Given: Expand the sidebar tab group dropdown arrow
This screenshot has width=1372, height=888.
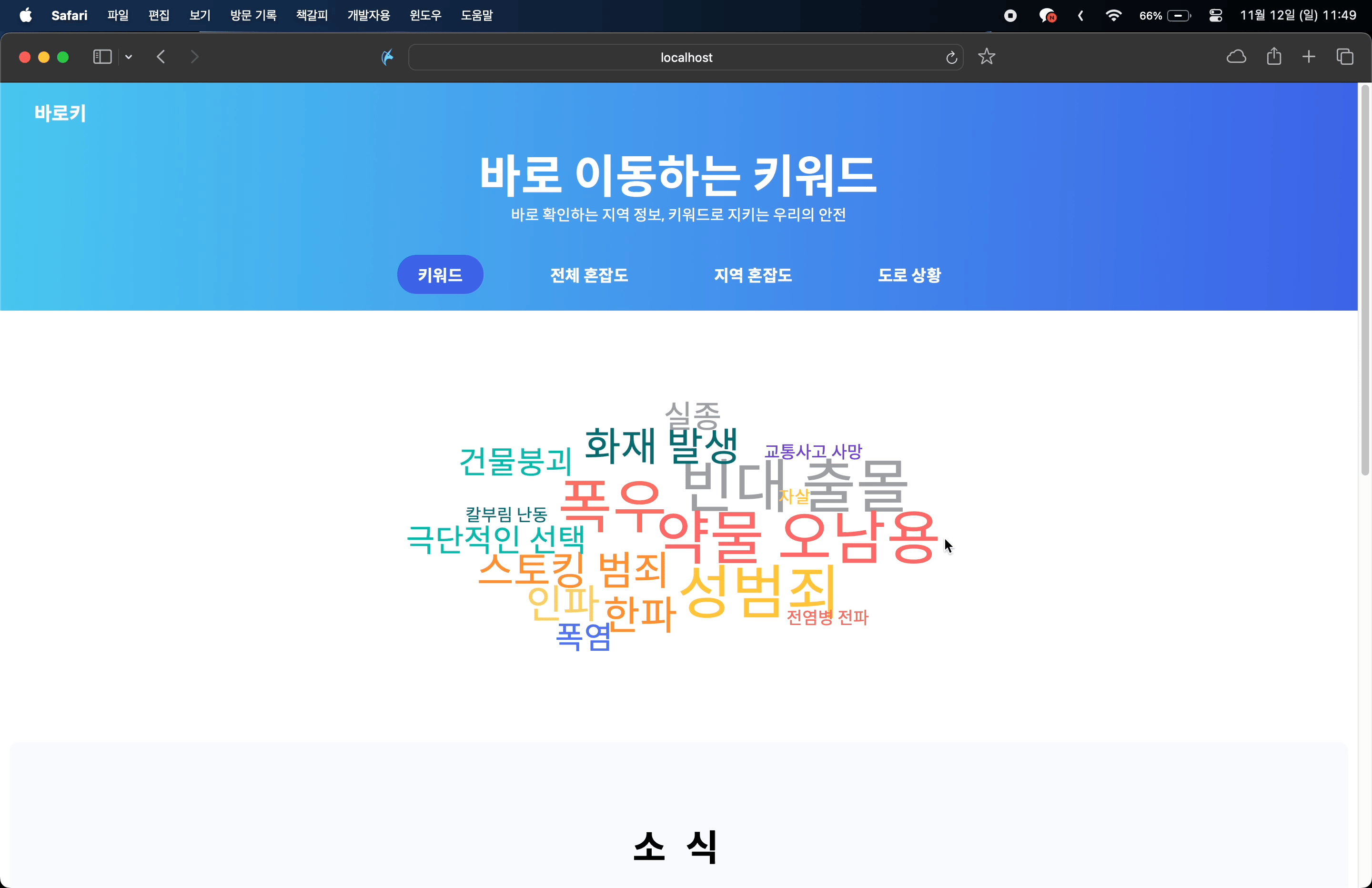Looking at the screenshot, I should (x=129, y=57).
